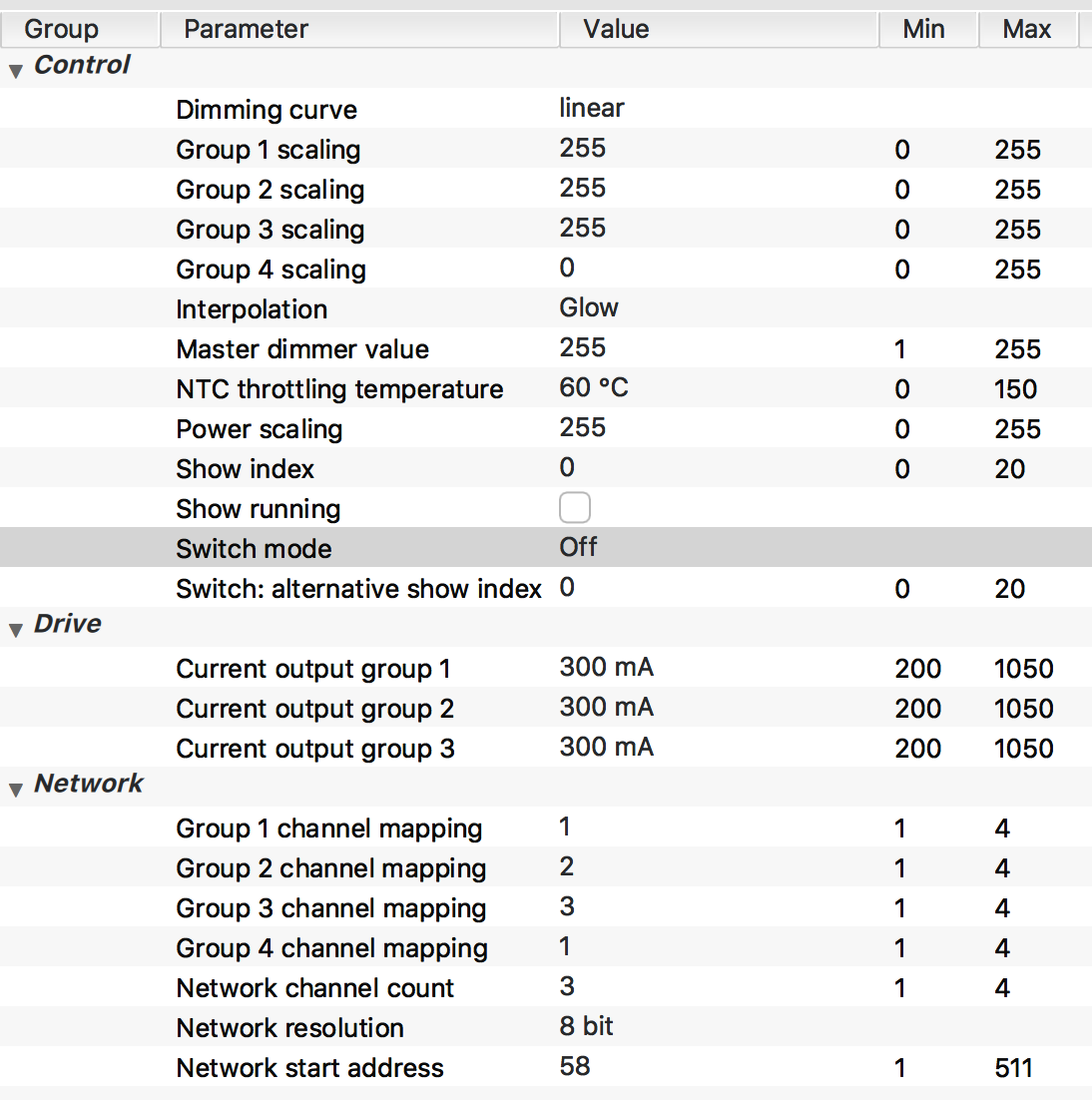Edit the Network start address value 58
This screenshot has height=1100, width=1092.
tap(575, 1066)
